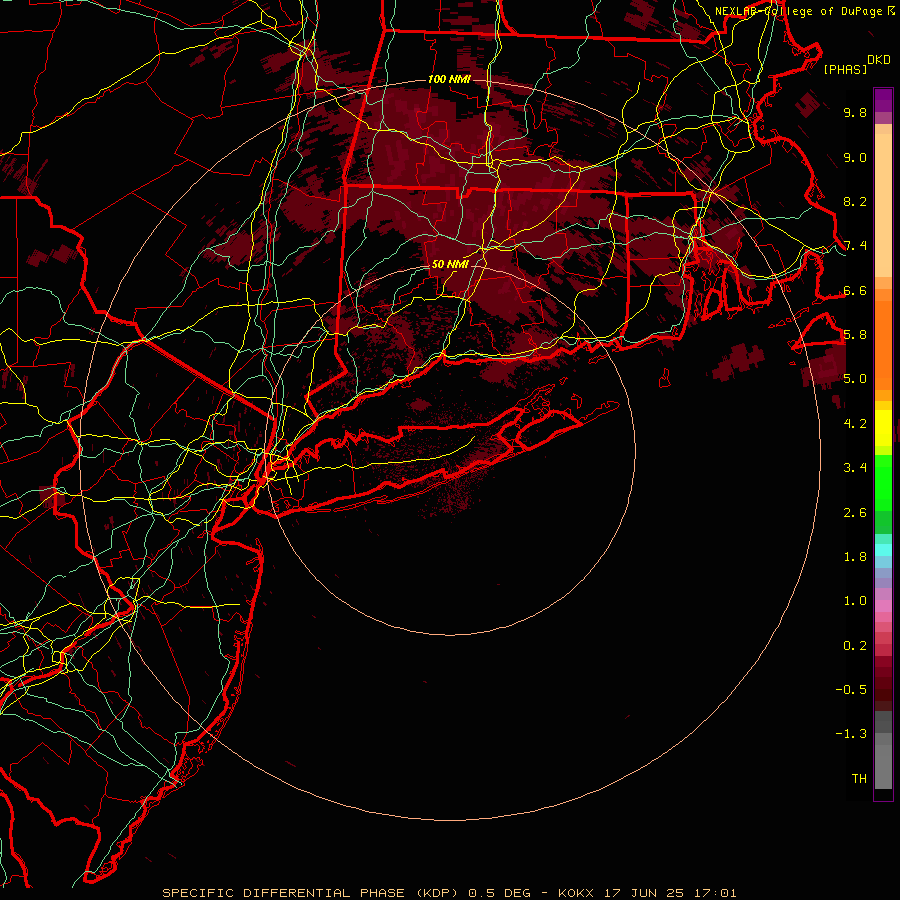Click the 0.2 color scale value
The image size is (900, 900).
855,646
